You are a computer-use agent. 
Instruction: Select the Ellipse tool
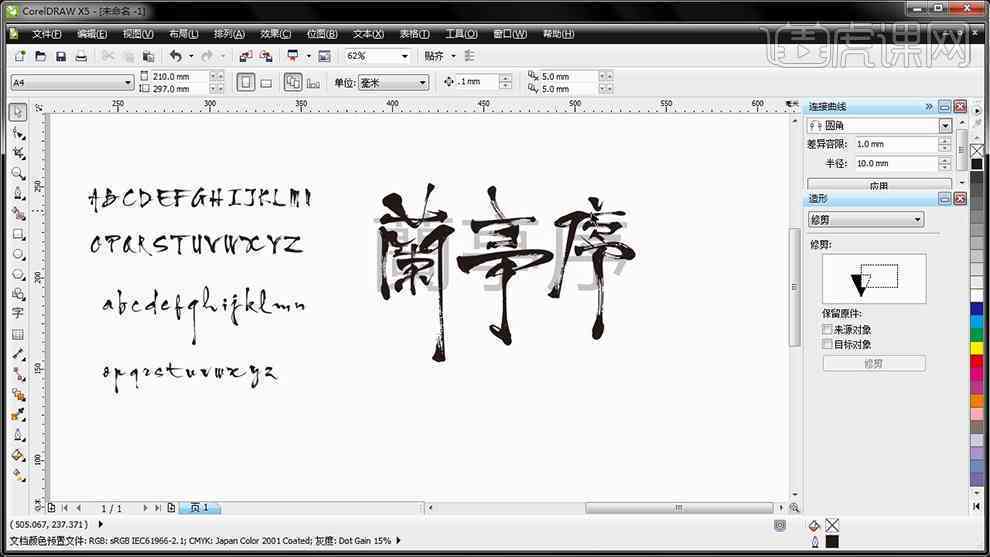click(x=18, y=255)
